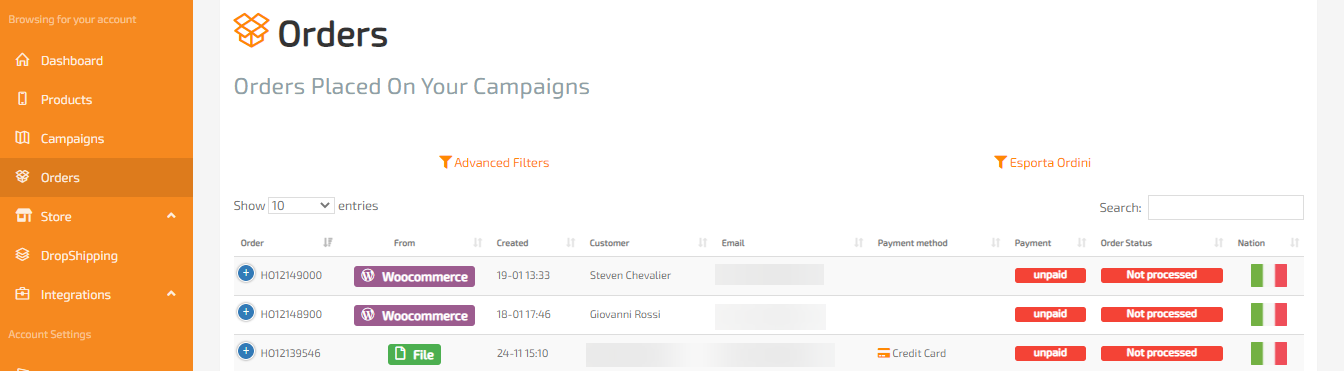Expand details for order HO12149000
The image size is (1344, 371).
coord(246,273)
